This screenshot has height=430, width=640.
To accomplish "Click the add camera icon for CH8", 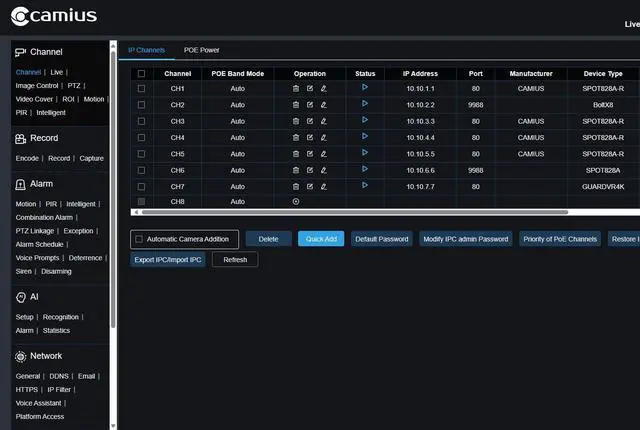I will (296, 202).
